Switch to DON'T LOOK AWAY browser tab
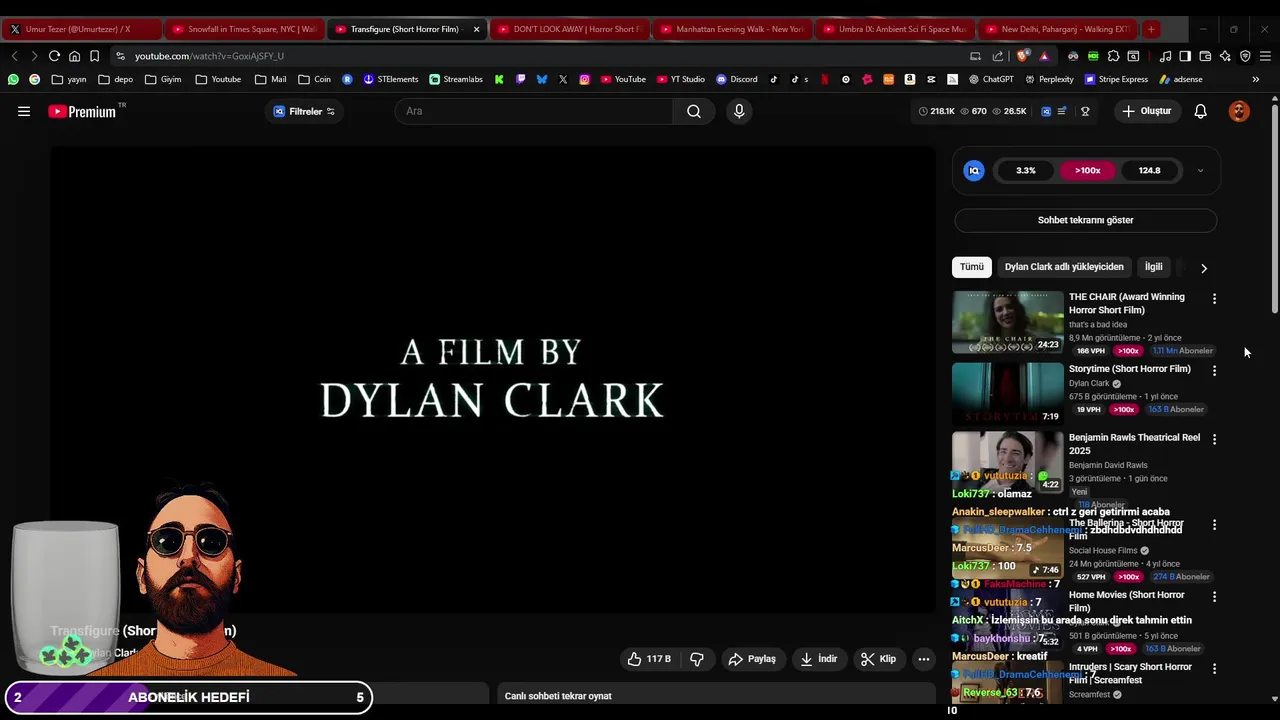 (568, 29)
